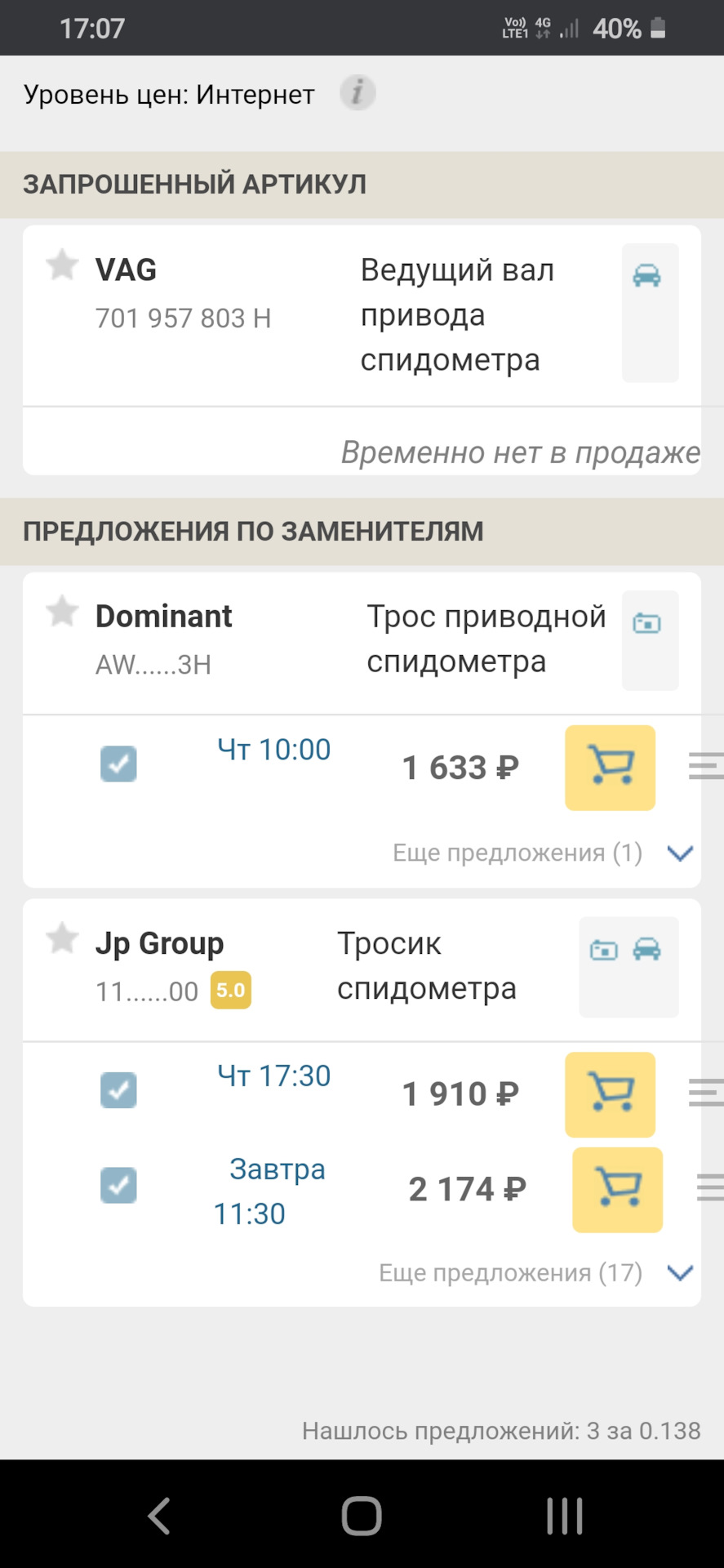
Task: Mark Dominant cable as favorite star
Action: pos(62,612)
